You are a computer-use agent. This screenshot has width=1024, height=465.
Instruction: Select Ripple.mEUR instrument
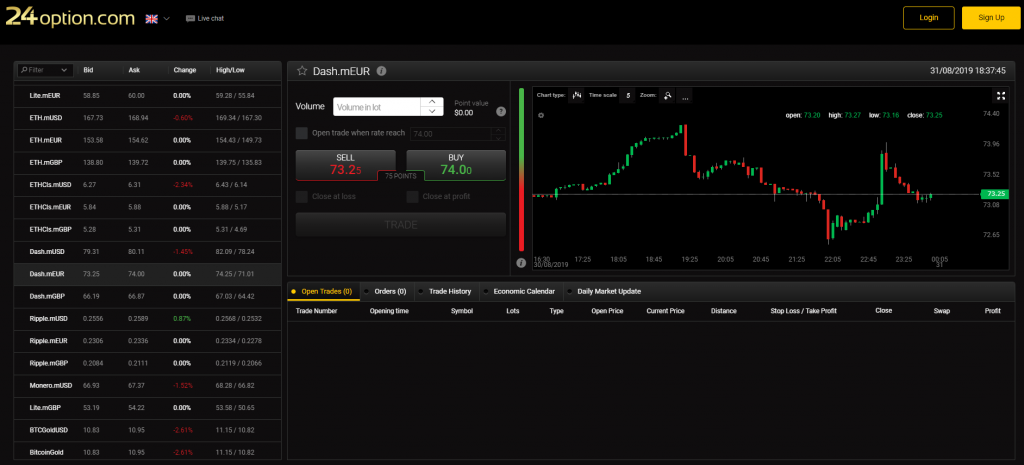(148, 341)
